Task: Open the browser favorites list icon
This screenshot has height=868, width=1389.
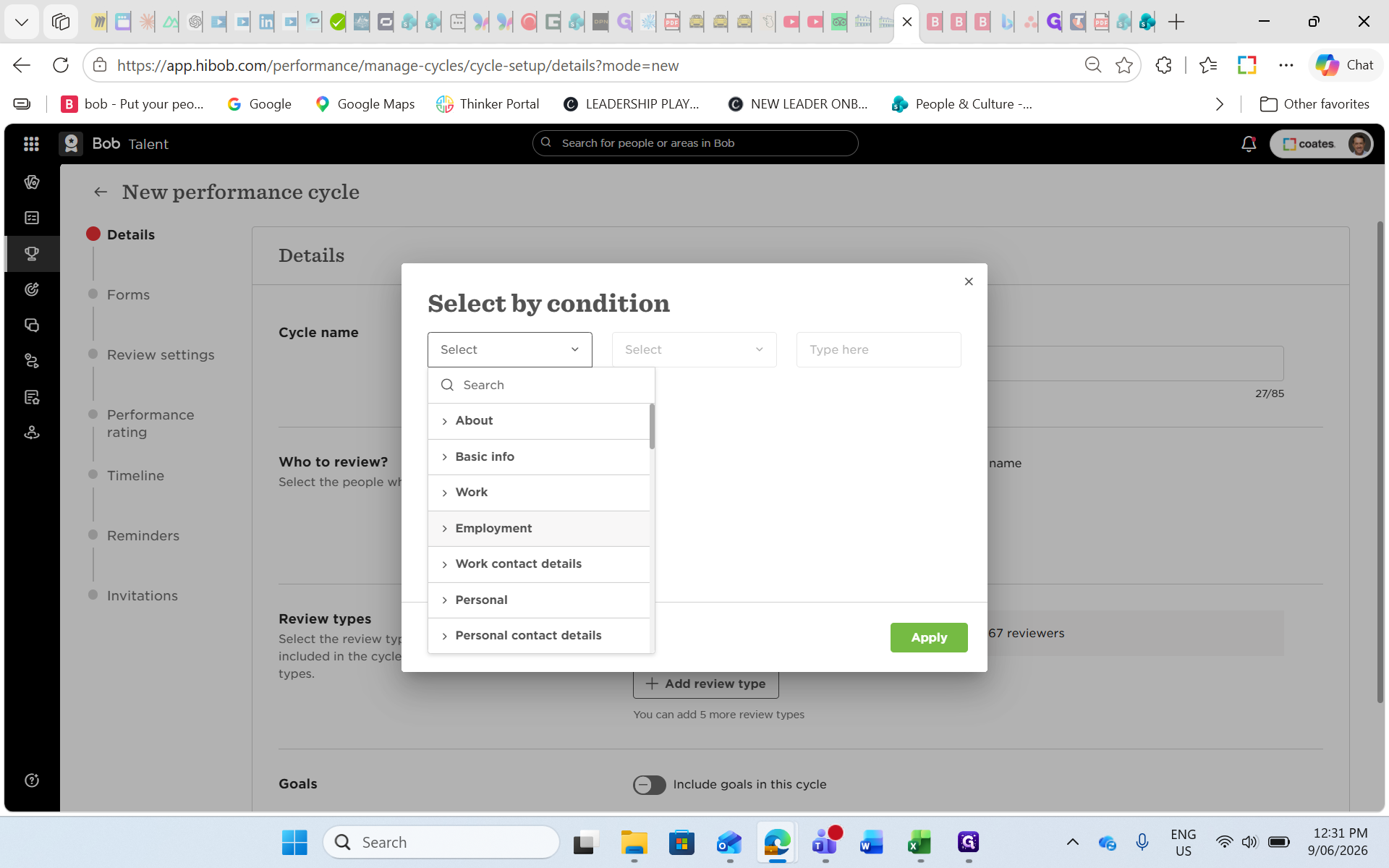Action: [x=1208, y=65]
